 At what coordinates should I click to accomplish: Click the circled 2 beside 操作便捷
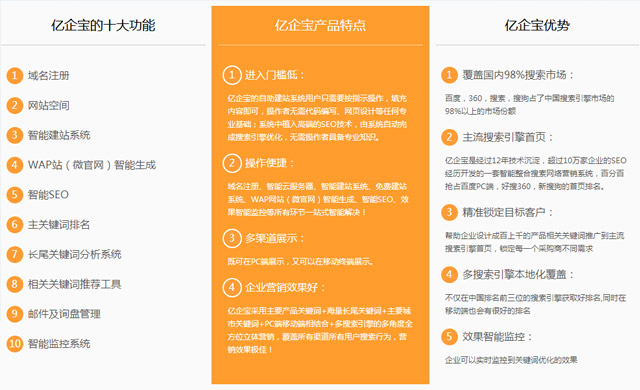pos(232,163)
